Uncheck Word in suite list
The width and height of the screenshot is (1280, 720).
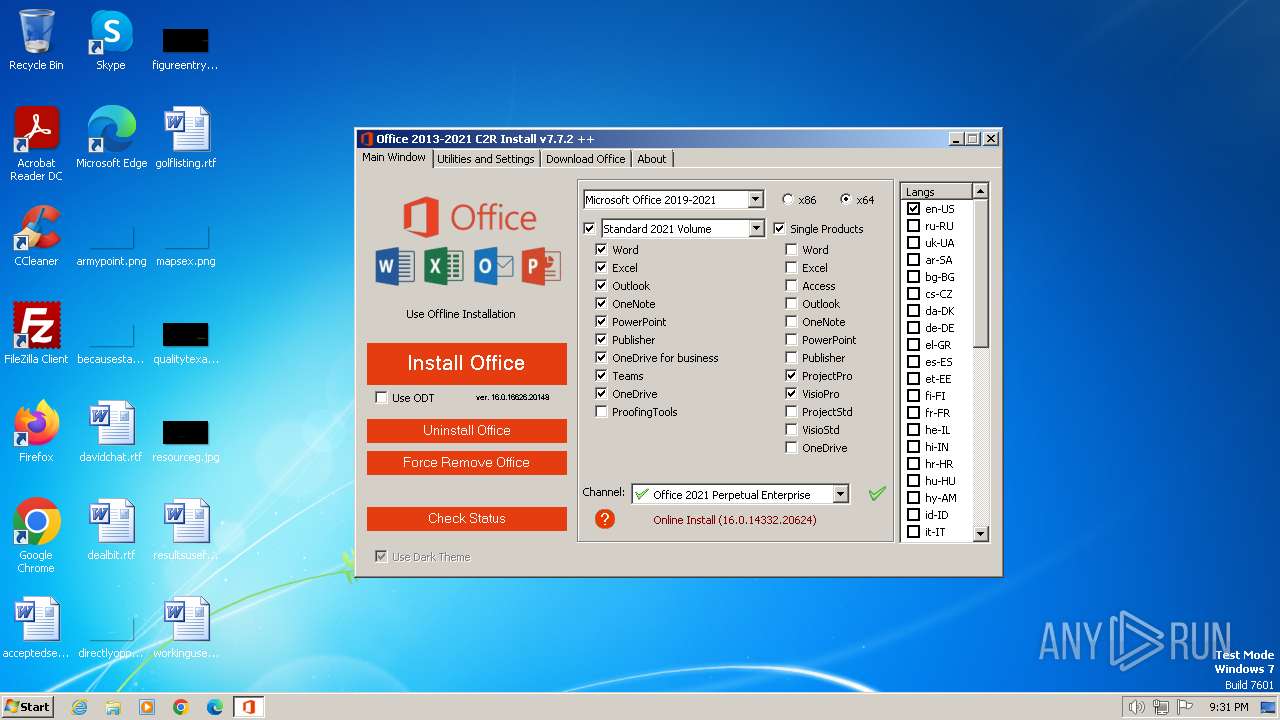point(601,249)
